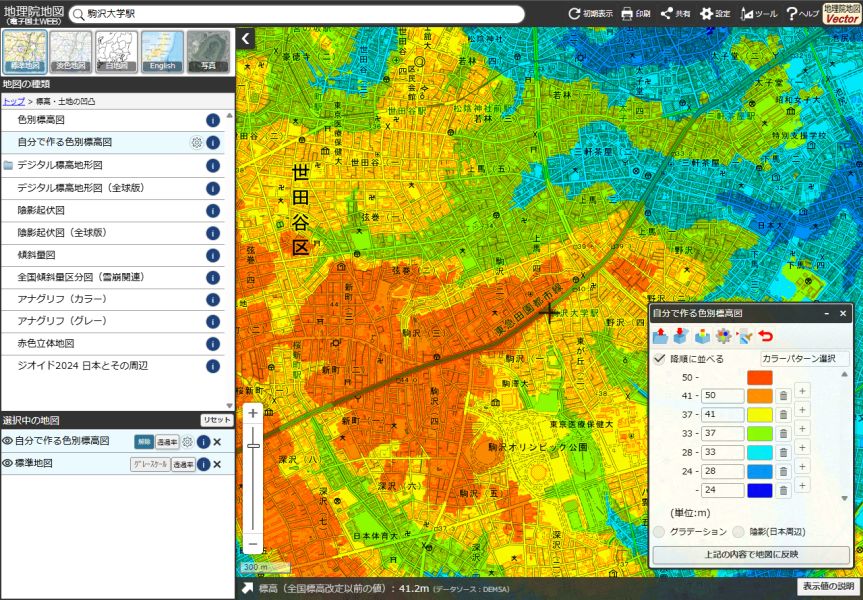The image size is (863, 600).
Task: Click info icon for 陰影起伏図
Action: tap(212, 210)
